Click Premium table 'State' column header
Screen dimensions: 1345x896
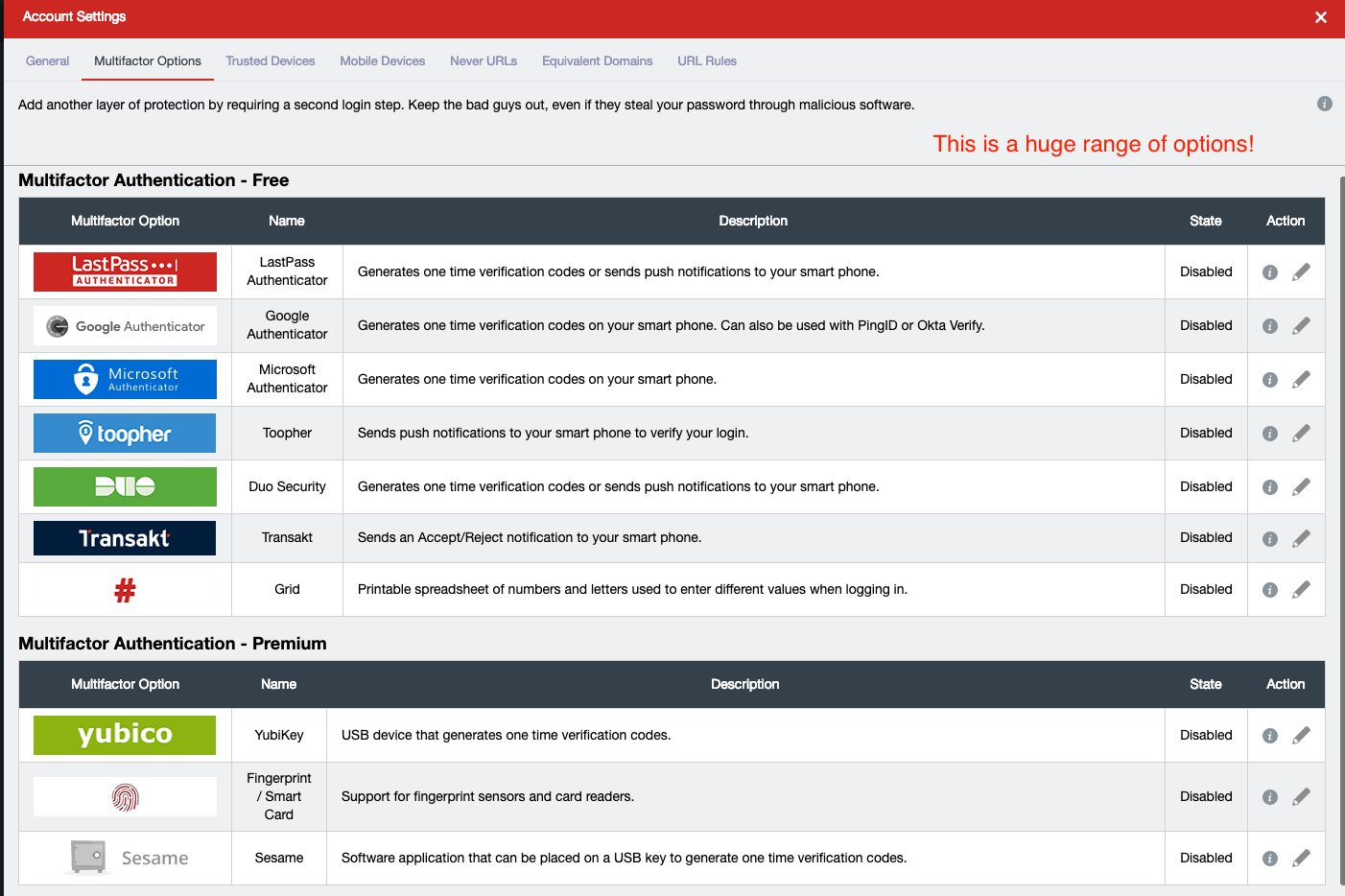click(x=1206, y=684)
